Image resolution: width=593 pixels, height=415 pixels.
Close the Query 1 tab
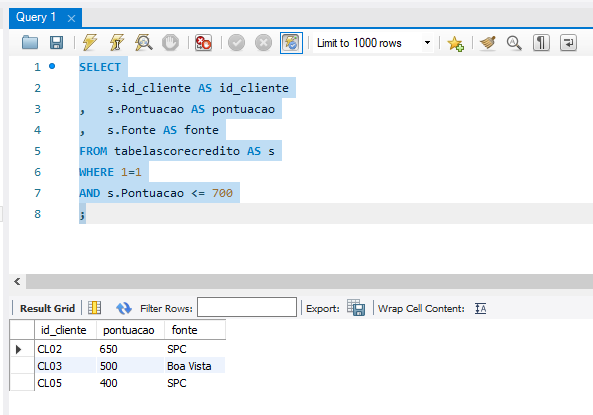pyautogui.click(x=71, y=18)
